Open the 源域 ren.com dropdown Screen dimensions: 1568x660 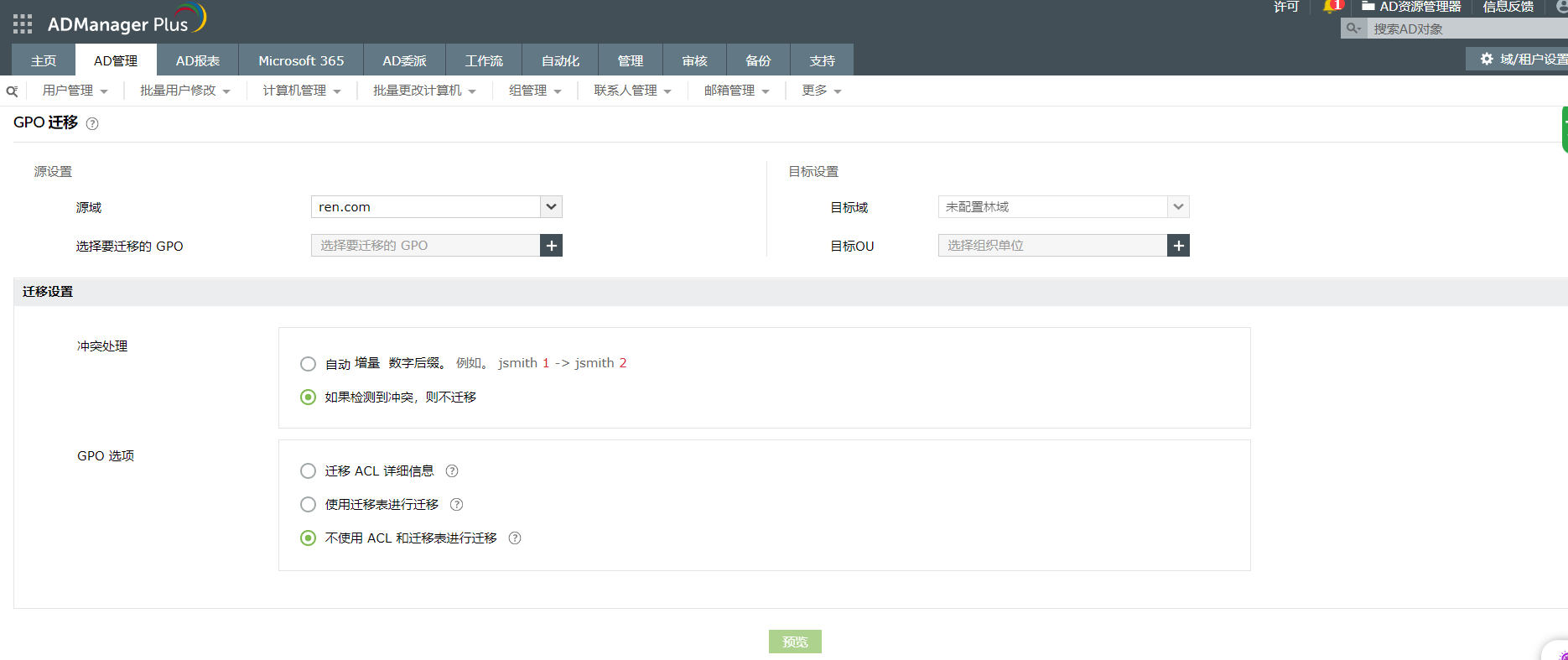coord(436,207)
